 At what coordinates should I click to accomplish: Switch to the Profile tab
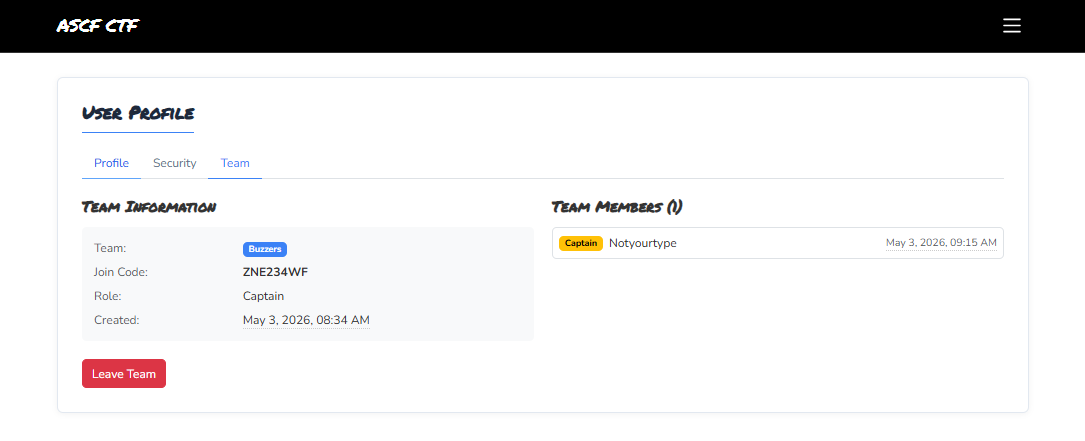[x=111, y=163]
